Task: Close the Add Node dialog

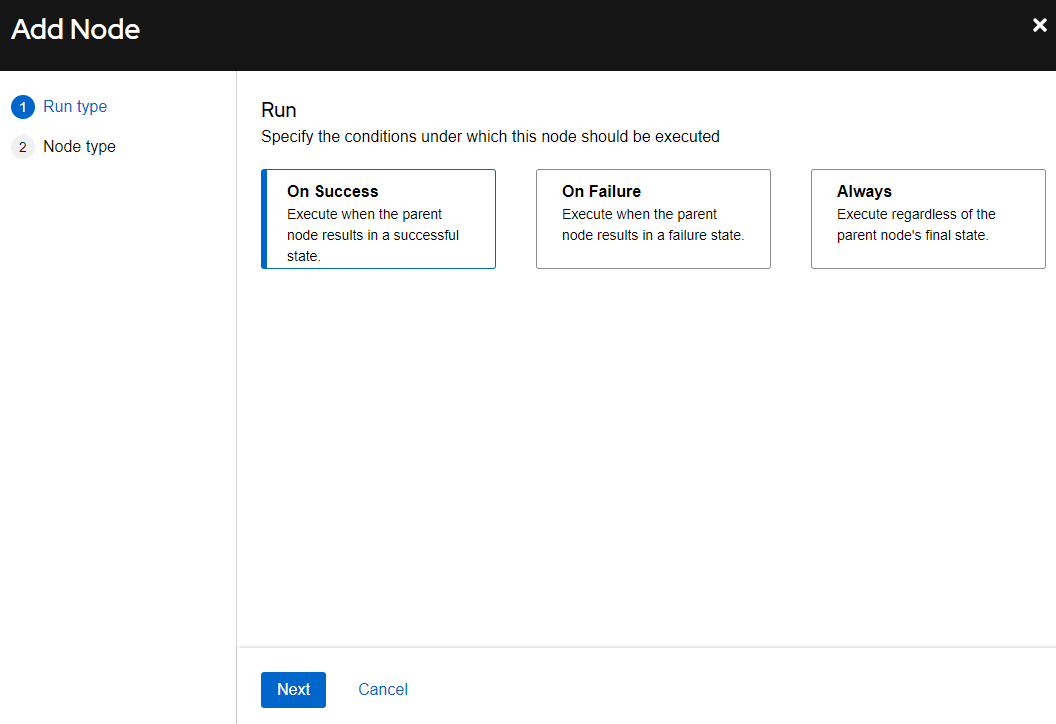Action: (1039, 26)
